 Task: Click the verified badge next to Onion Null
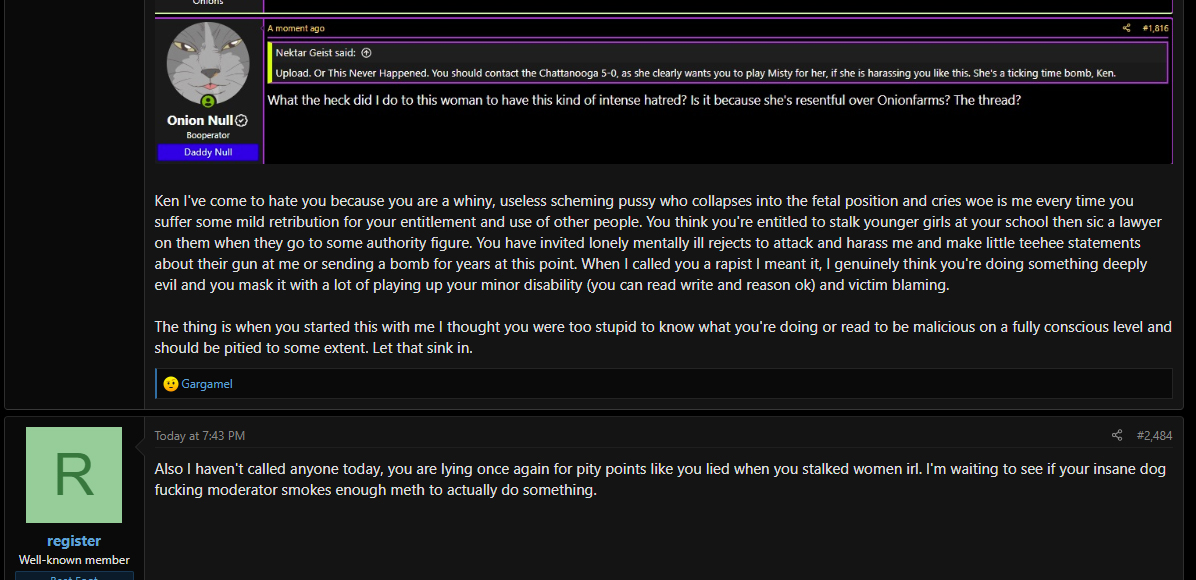pos(242,121)
